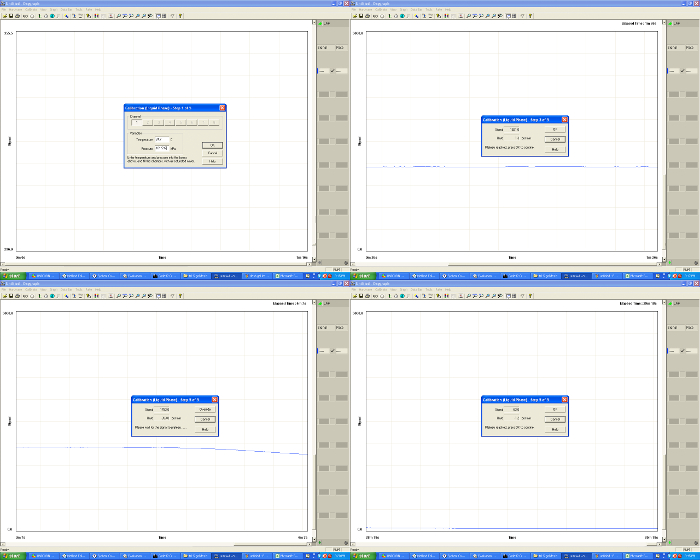Click the Save floppy icon in bottom-right window
Screen dimensions: 700x560
tap(361, 296)
